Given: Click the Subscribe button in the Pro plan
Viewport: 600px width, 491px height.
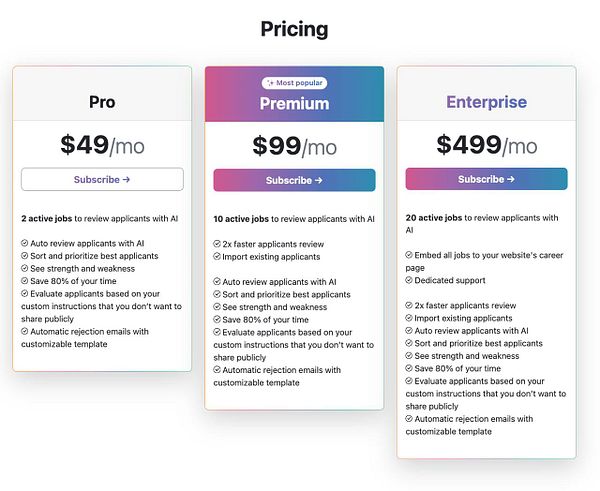Looking at the screenshot, I should coord(102,179).
